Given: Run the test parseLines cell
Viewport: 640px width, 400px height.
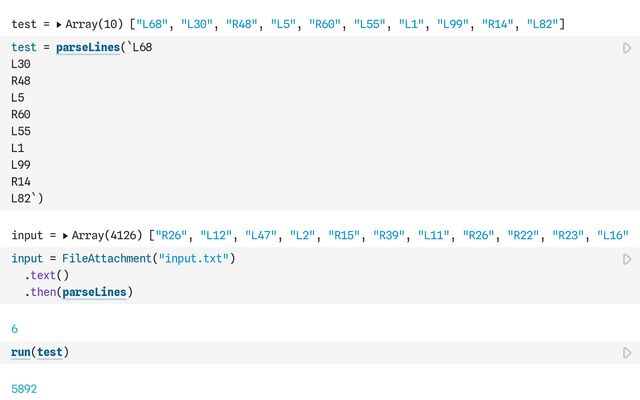Looking at the screenshot, I should coord(627,48).
